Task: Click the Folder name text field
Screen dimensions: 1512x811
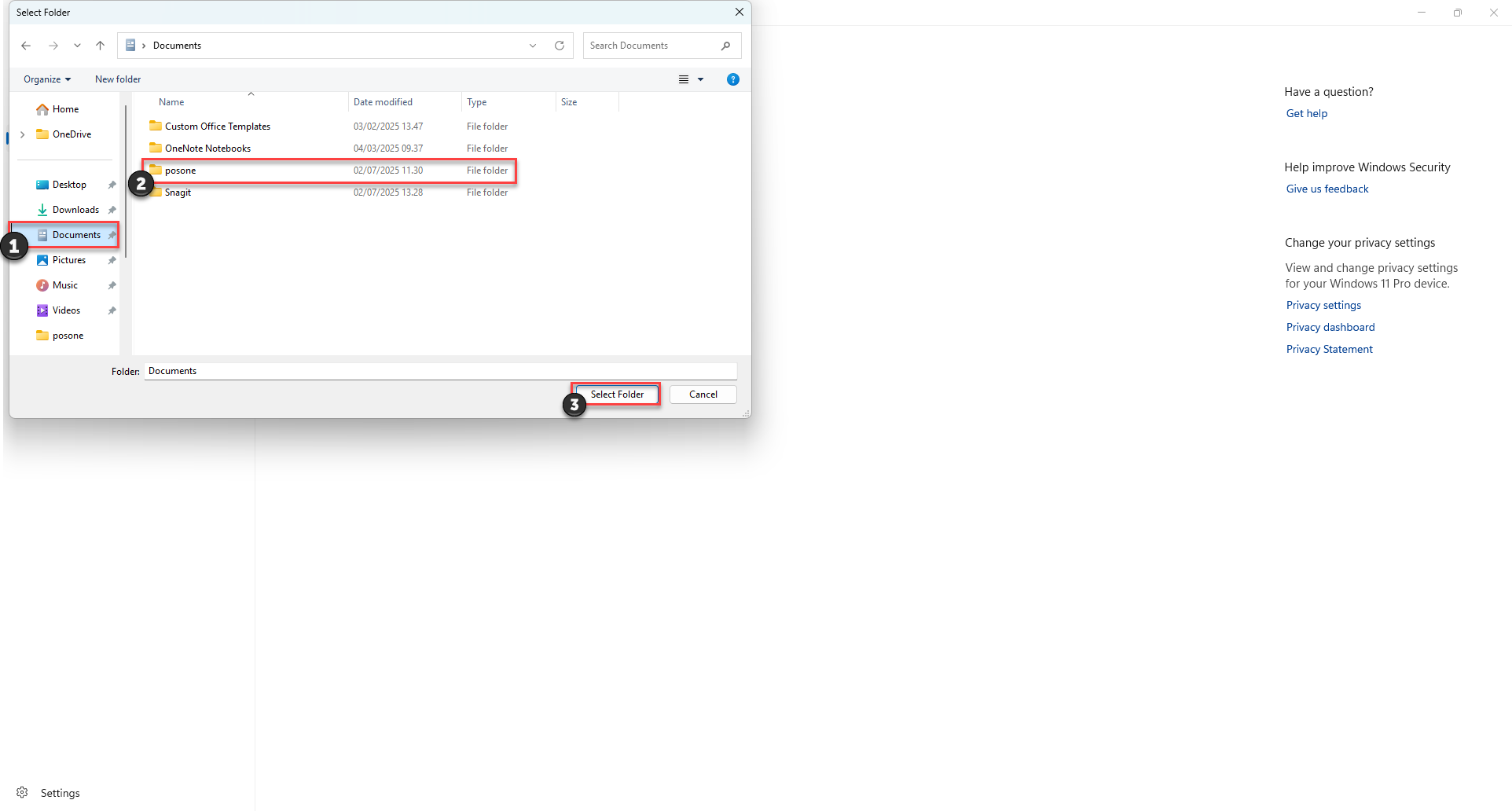Action: click(x=441, y=371)
